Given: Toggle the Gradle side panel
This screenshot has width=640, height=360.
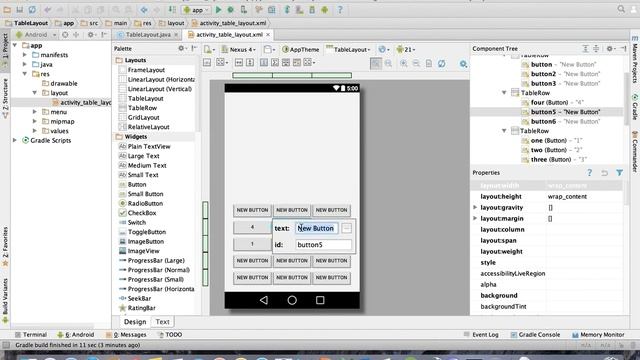Looking at the screenshot, I should [635, 107].
